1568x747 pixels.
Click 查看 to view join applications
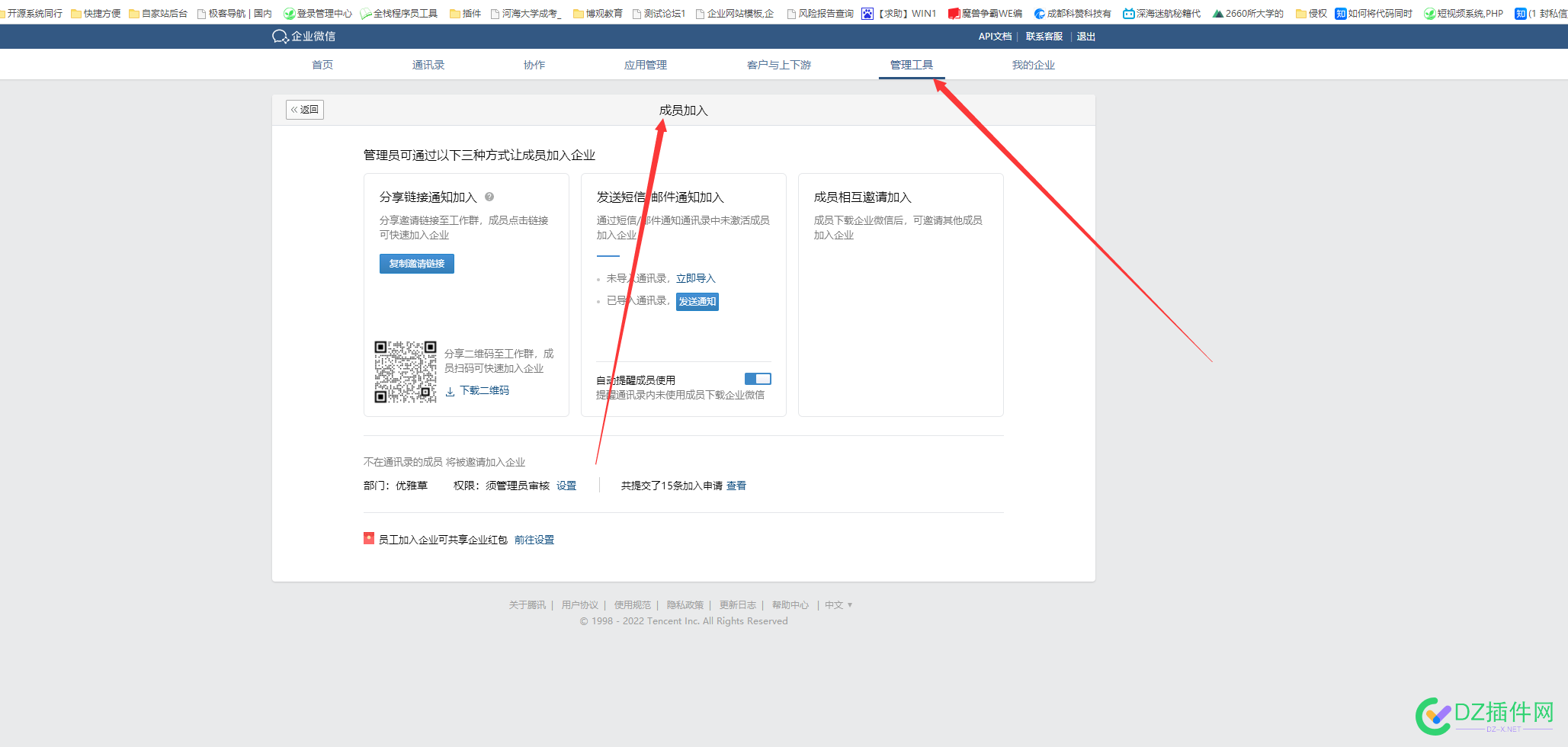(x=736, y=486)
